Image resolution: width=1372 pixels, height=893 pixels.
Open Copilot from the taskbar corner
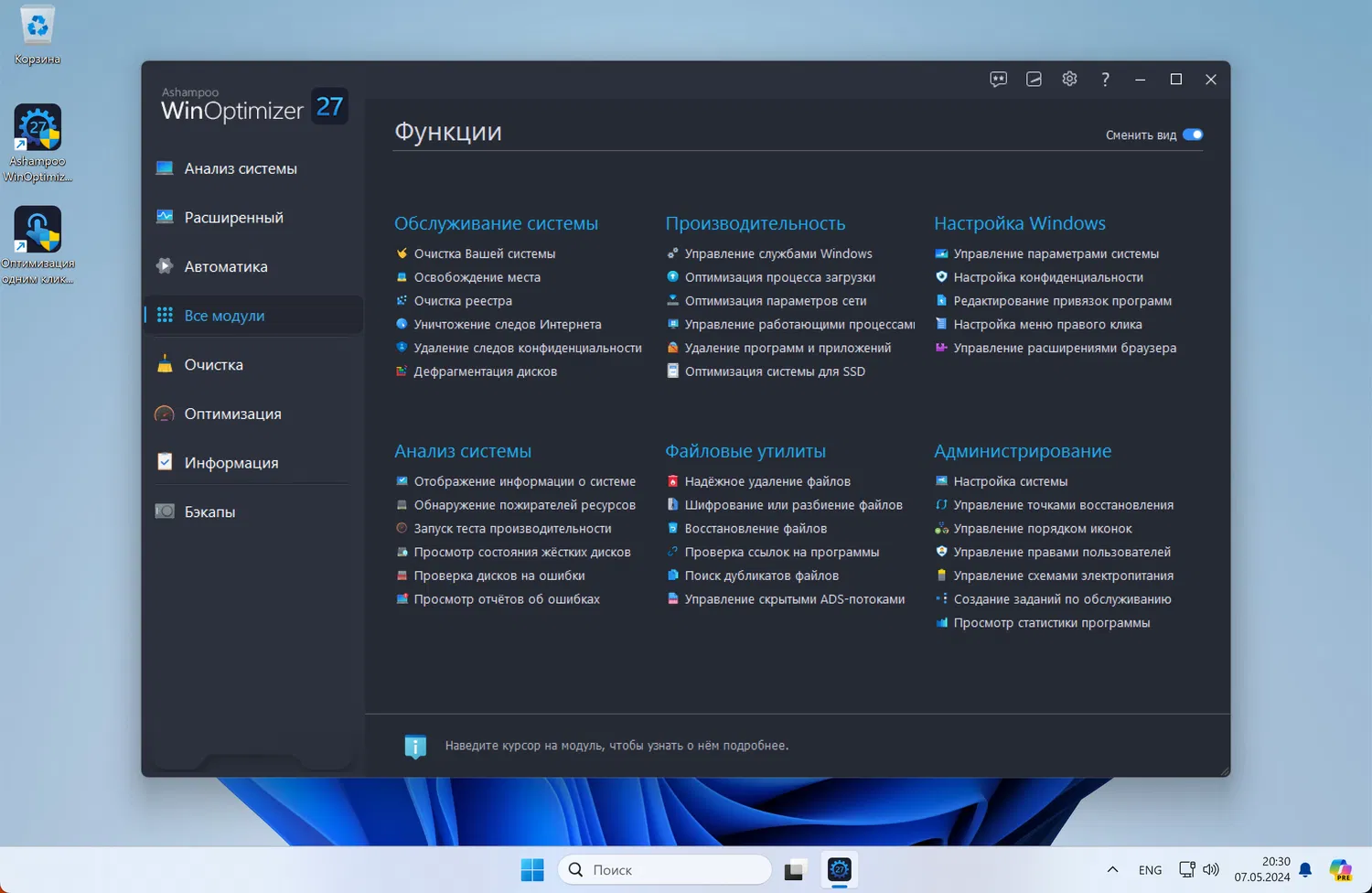coord(1341,869)
